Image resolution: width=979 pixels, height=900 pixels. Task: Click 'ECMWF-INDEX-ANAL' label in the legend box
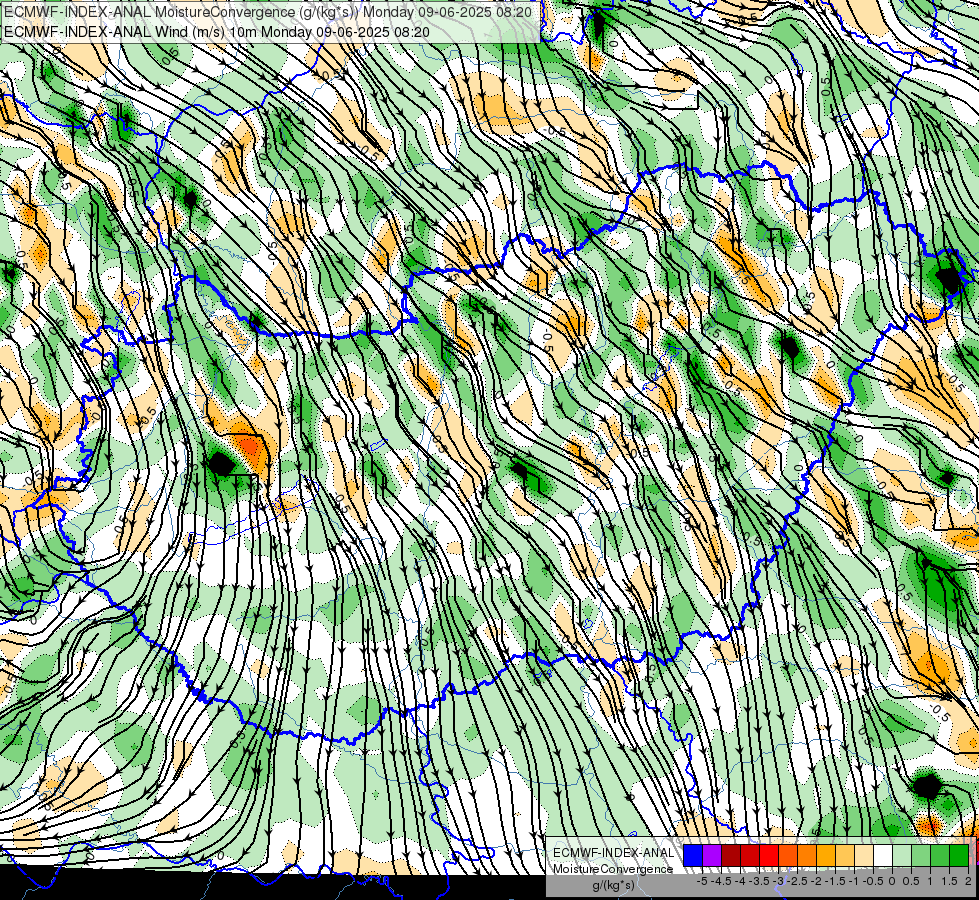click(x=614, y=853)
